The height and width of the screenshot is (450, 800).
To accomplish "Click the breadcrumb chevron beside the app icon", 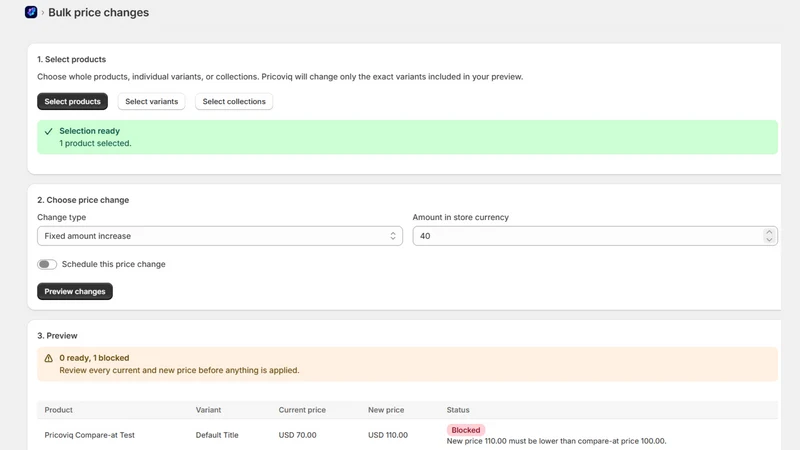I will click(43, 13).
